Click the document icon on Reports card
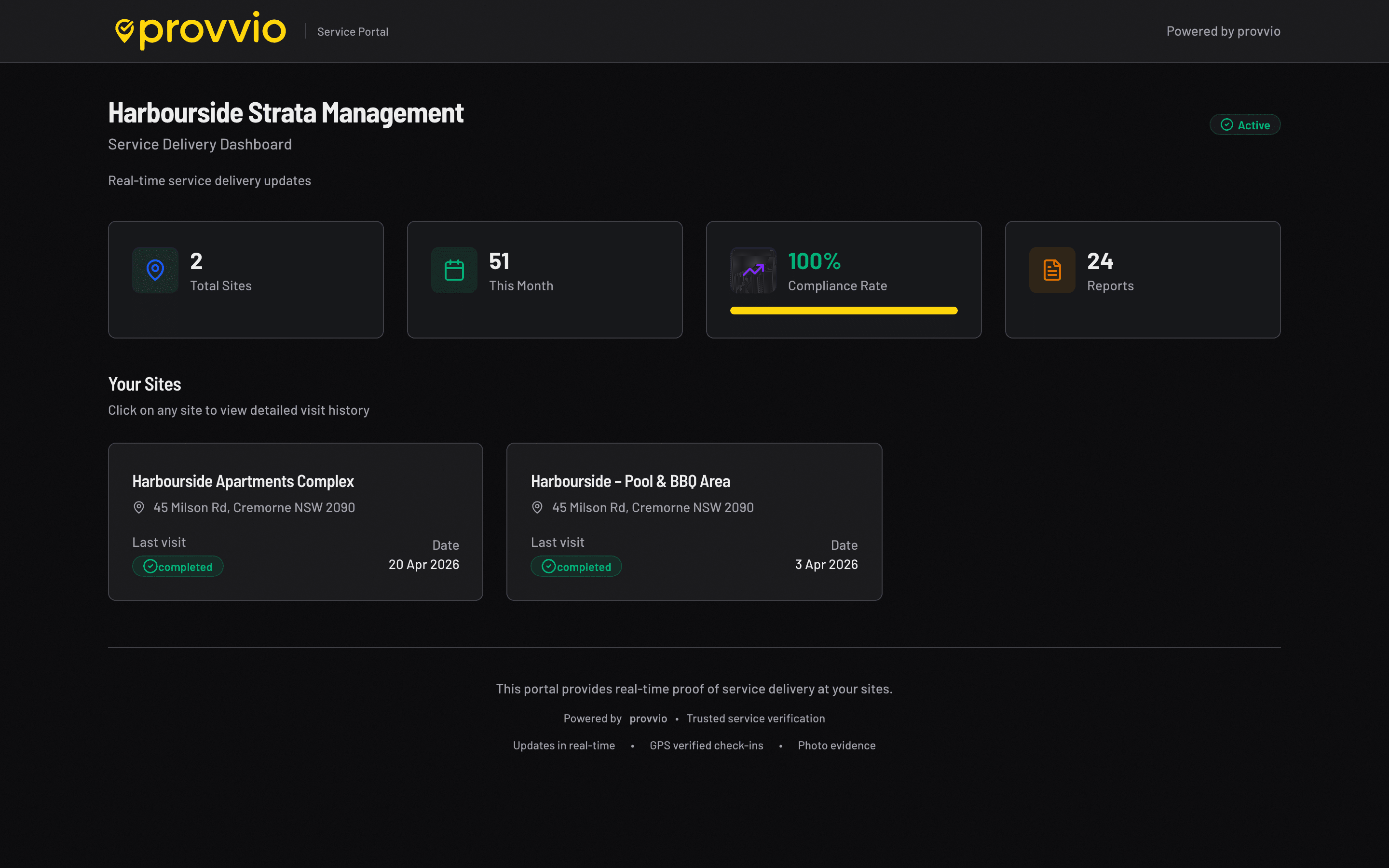1389x868 pixels. (x=1051, y=270)
